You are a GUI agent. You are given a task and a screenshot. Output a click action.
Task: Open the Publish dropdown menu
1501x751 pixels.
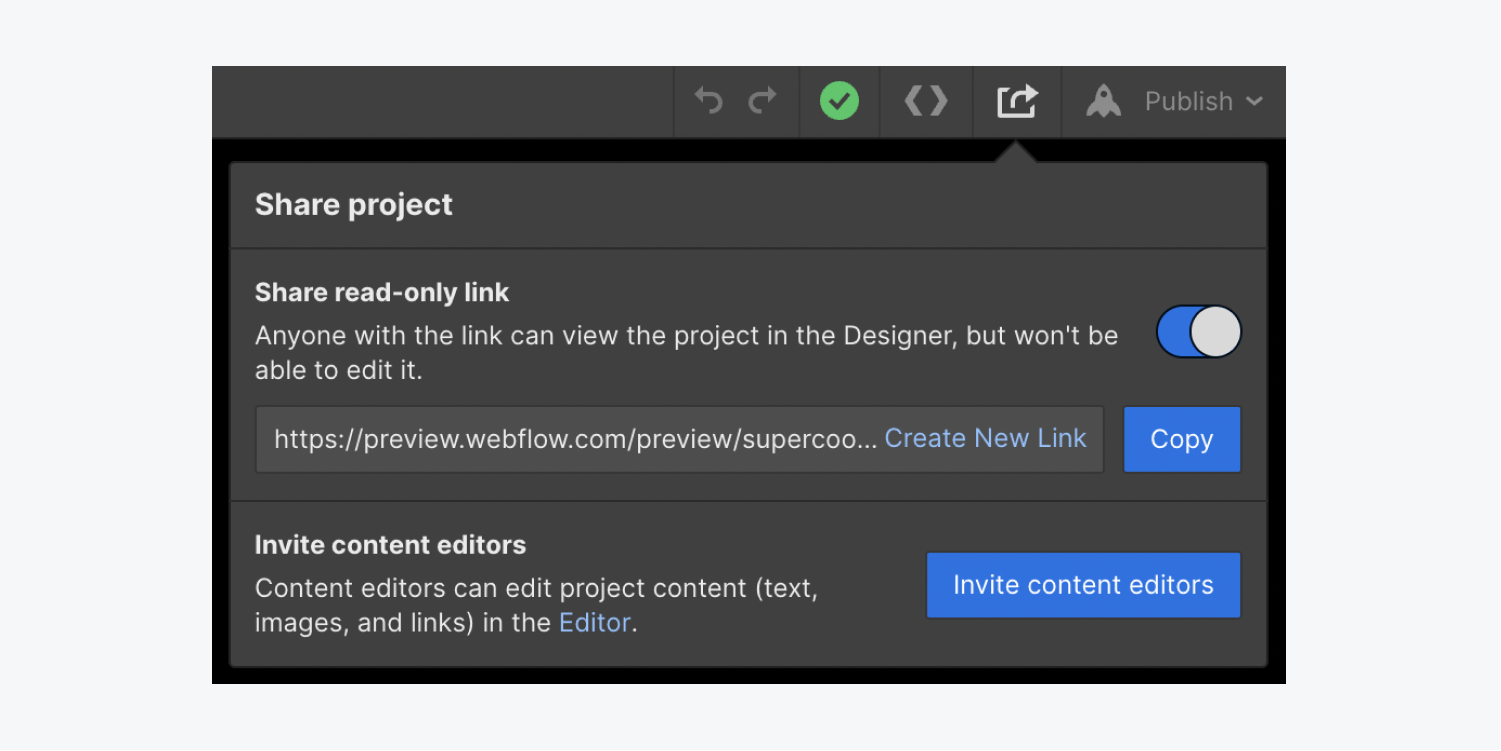pos(1204,101)
